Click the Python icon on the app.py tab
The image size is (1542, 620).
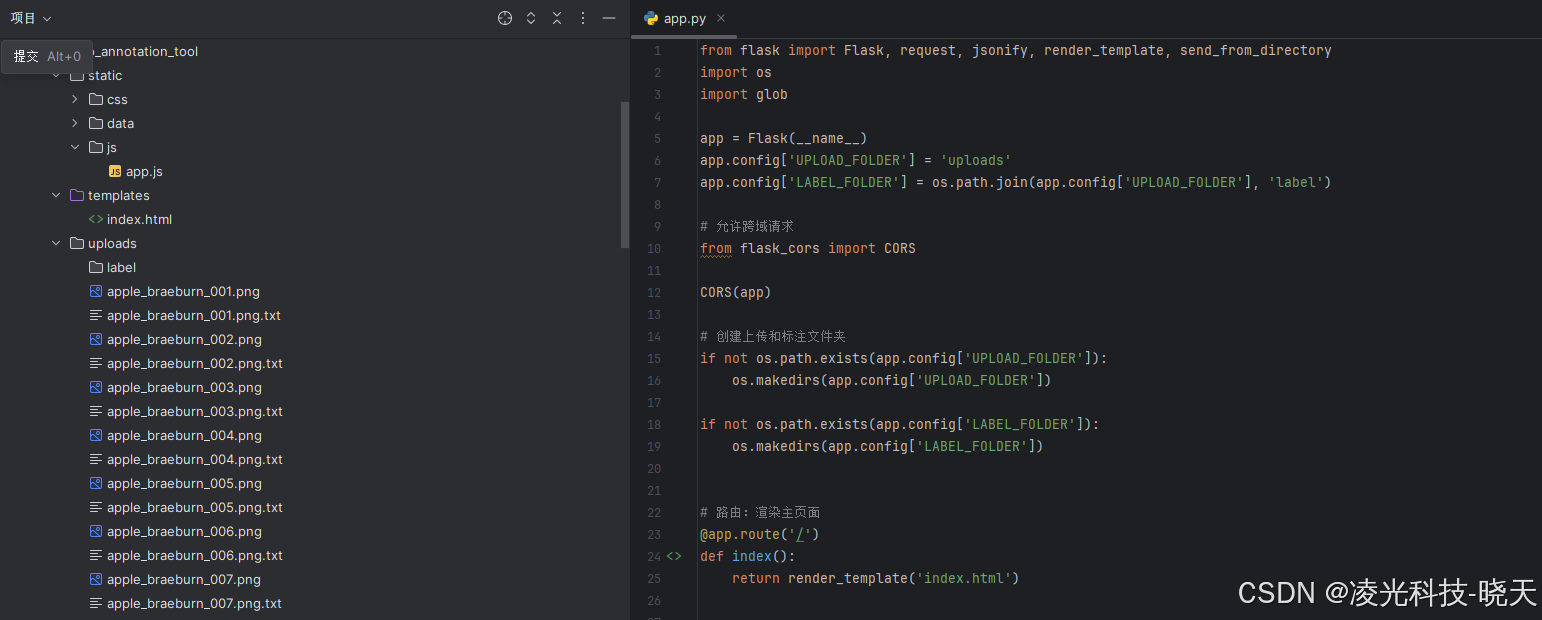click(652, 17)
